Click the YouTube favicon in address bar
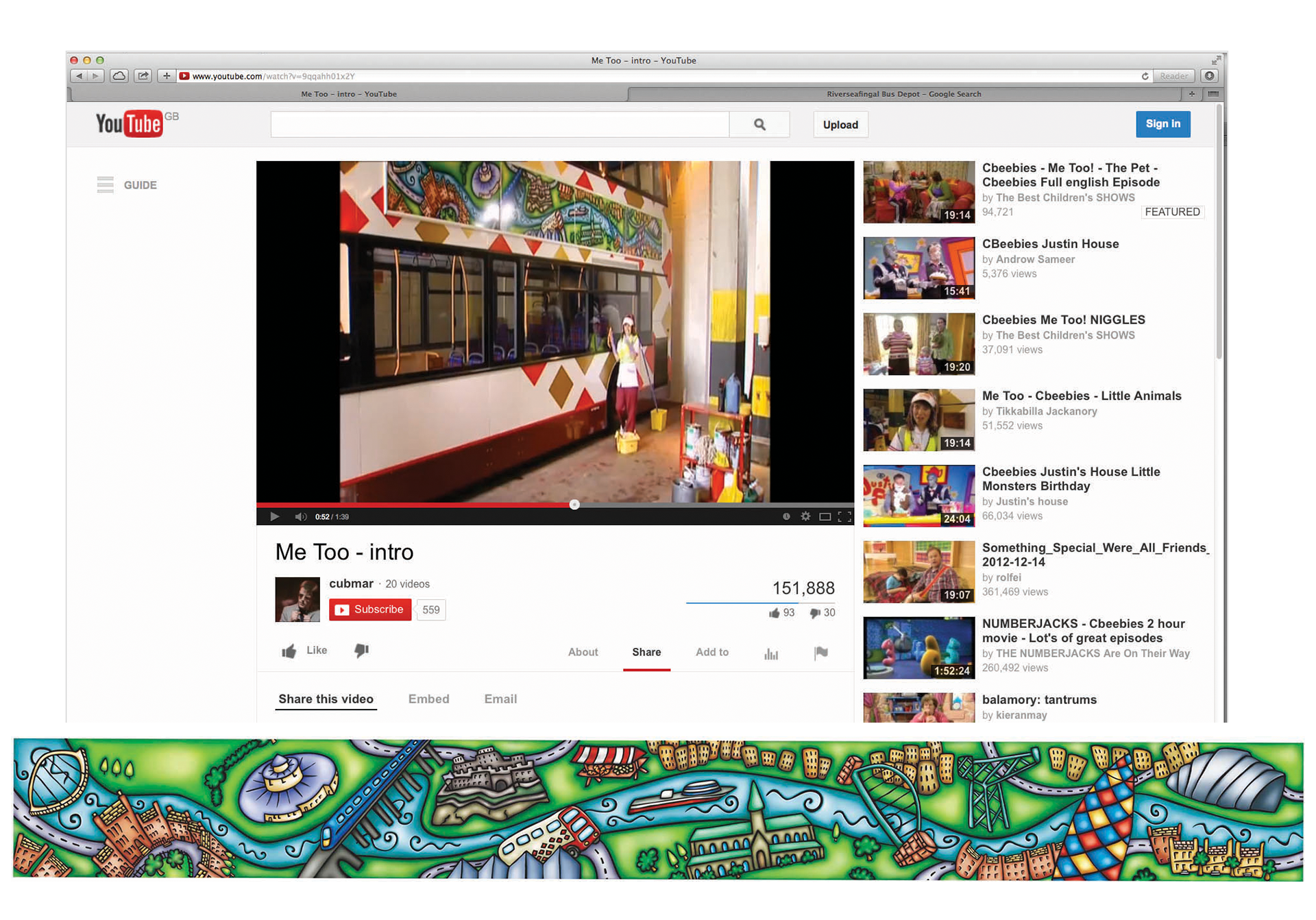Screen dimensions: 1316x920 [184, 76]
